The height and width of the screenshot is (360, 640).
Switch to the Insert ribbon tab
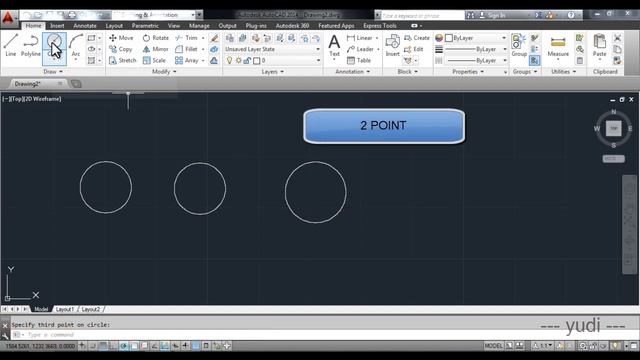57,26
